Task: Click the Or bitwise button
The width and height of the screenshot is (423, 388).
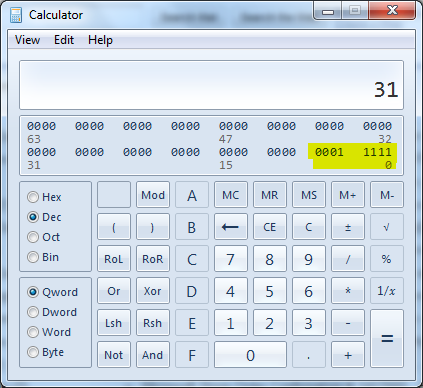Action: [114, 291]
